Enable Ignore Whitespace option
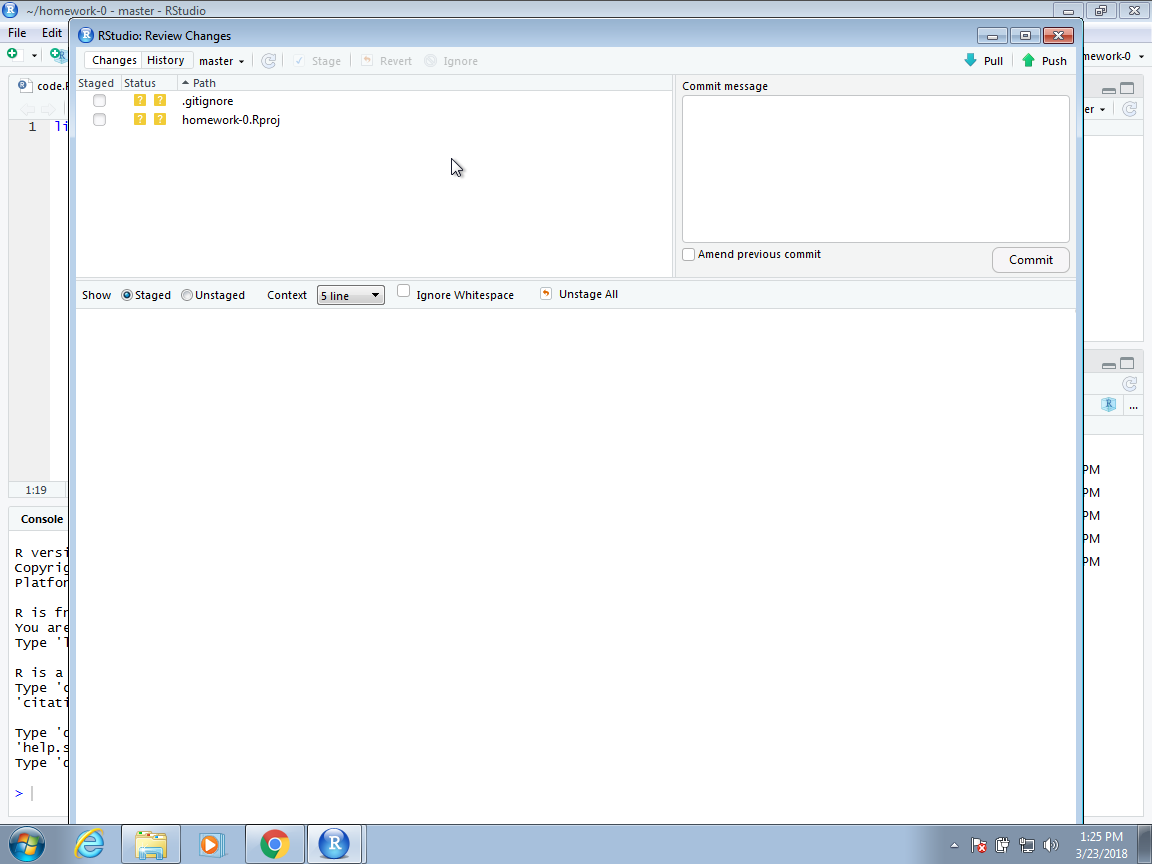Viewport: 1152px width, 864px height. coord(403,291)
